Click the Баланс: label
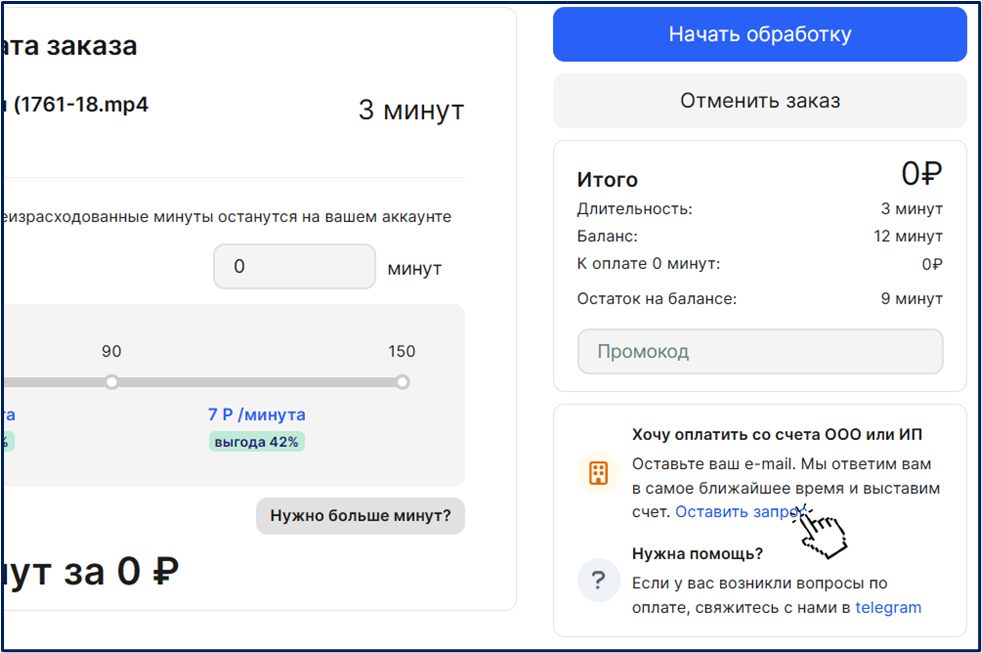982x653 pixels. tap(607, 237)
